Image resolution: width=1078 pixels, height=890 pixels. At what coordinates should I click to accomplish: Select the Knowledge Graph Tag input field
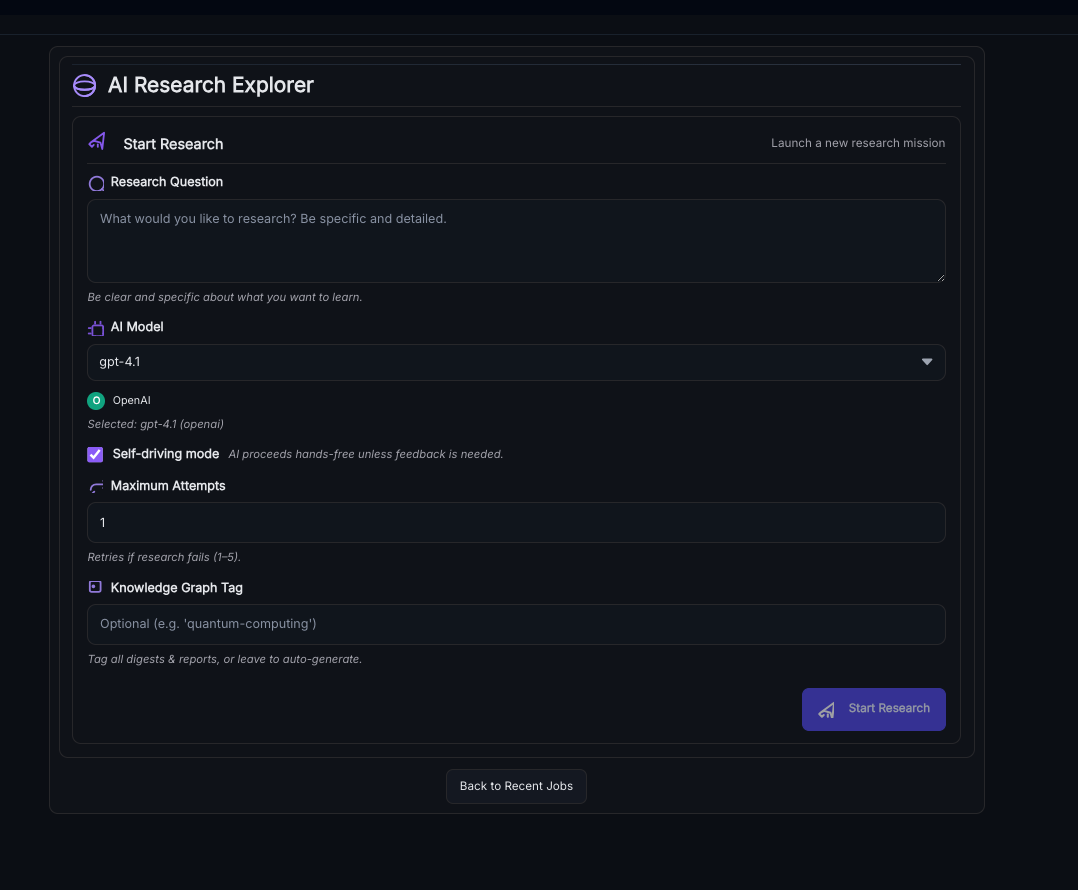516,624
